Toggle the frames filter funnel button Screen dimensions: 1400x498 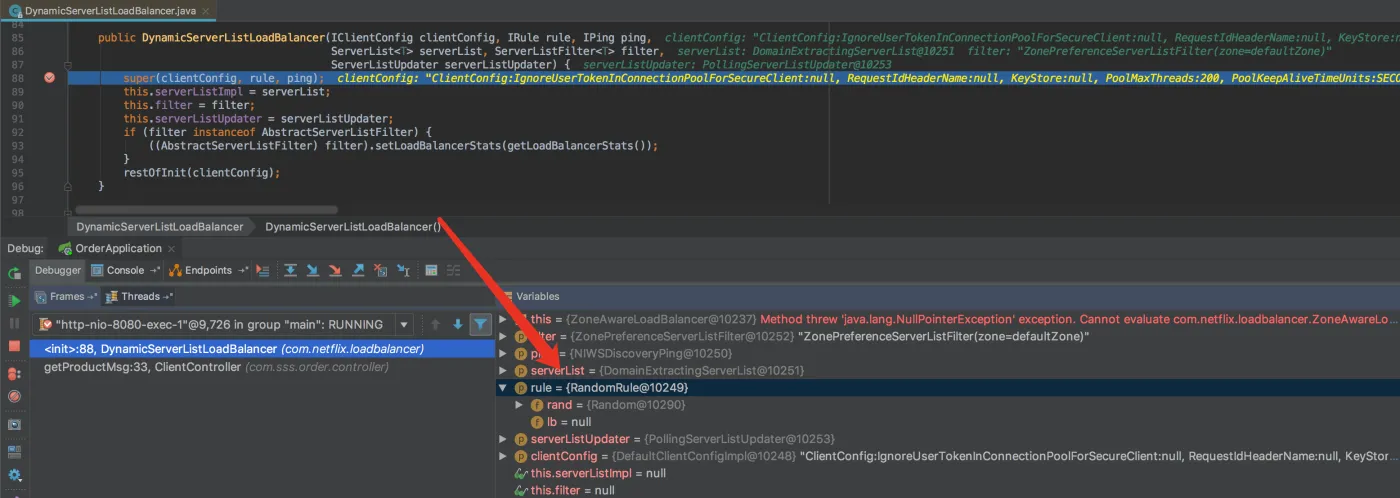480,324
